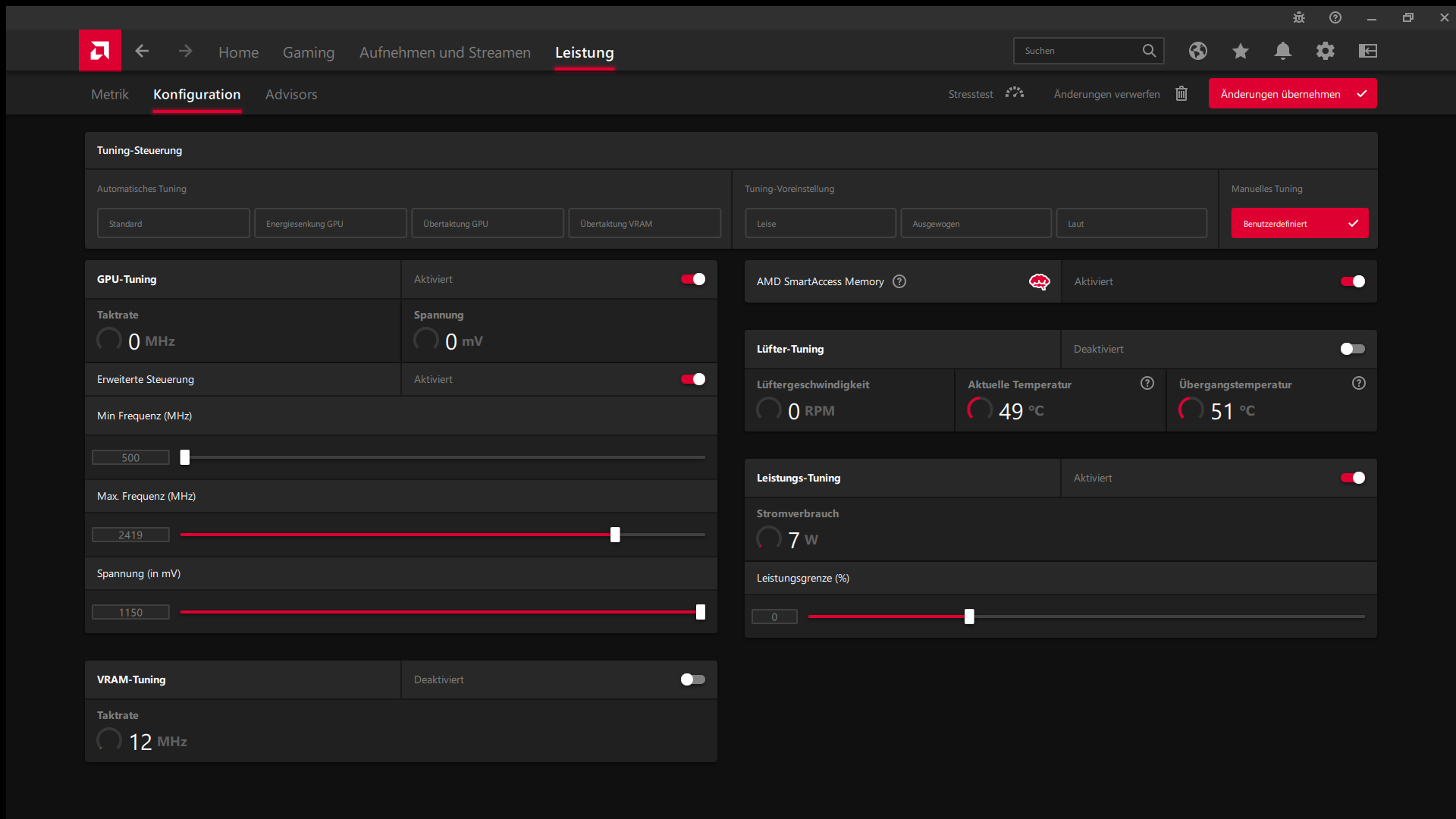The image size is (1456, 819).
Task: Open settings gear icon
Action: (1325, 51)
